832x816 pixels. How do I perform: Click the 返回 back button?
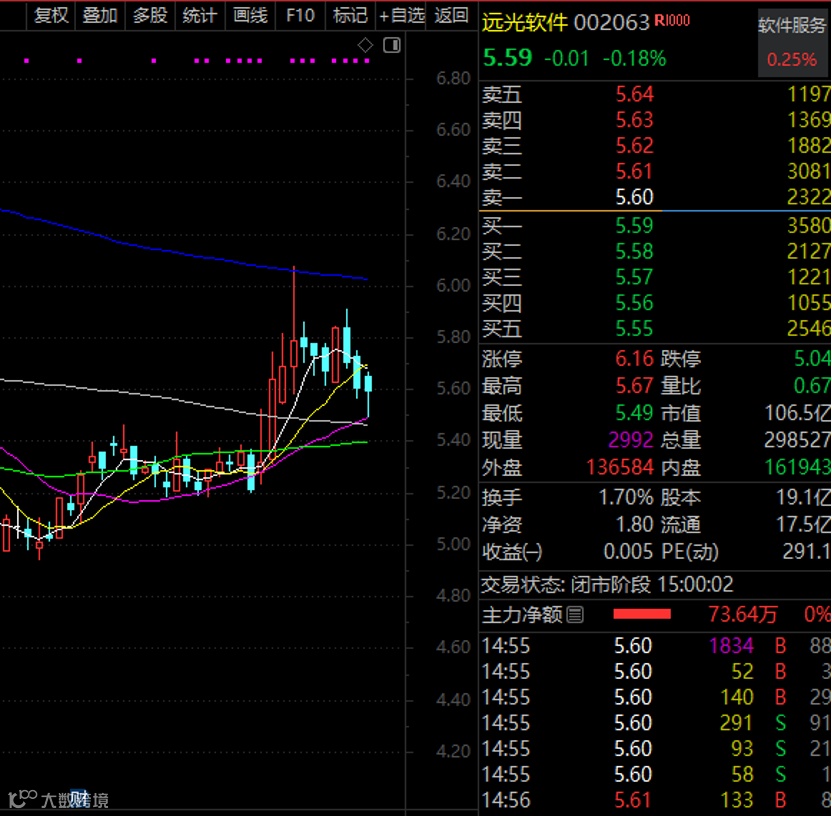451,15
